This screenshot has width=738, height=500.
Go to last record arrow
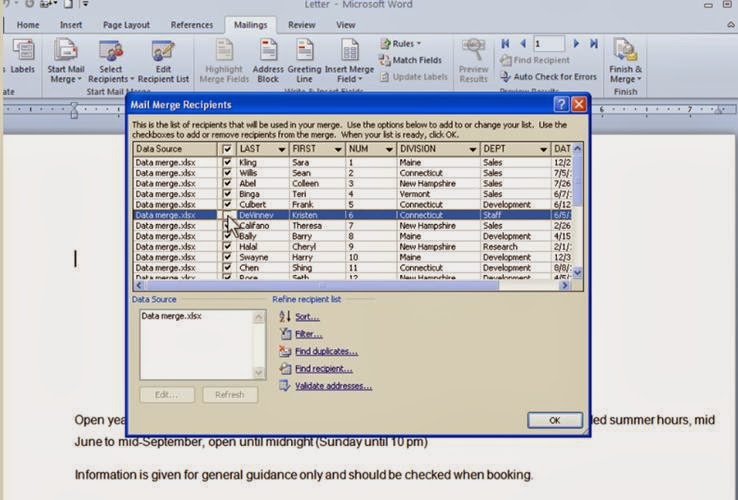click(x=594, y=44)
